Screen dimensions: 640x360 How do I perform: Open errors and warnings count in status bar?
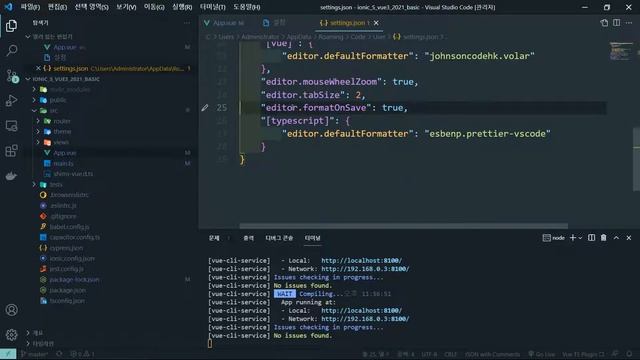point(82,354)
